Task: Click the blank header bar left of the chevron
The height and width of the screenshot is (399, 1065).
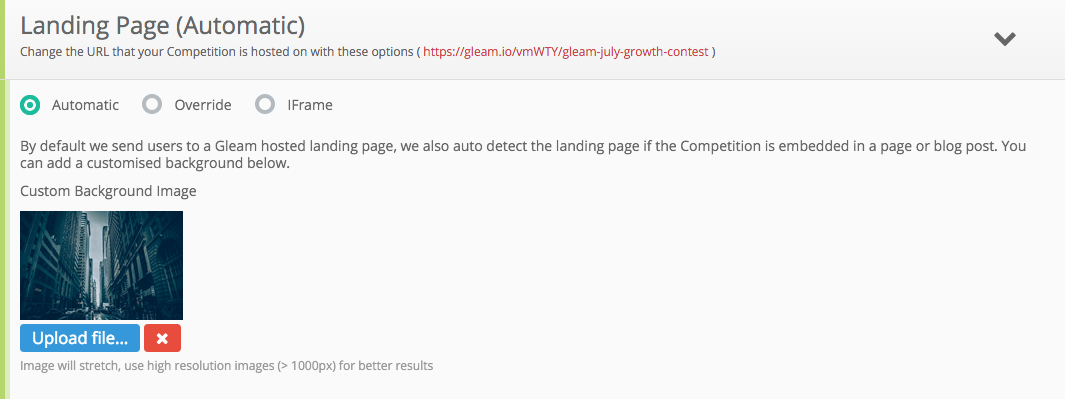Action: [x=849, y=39]
